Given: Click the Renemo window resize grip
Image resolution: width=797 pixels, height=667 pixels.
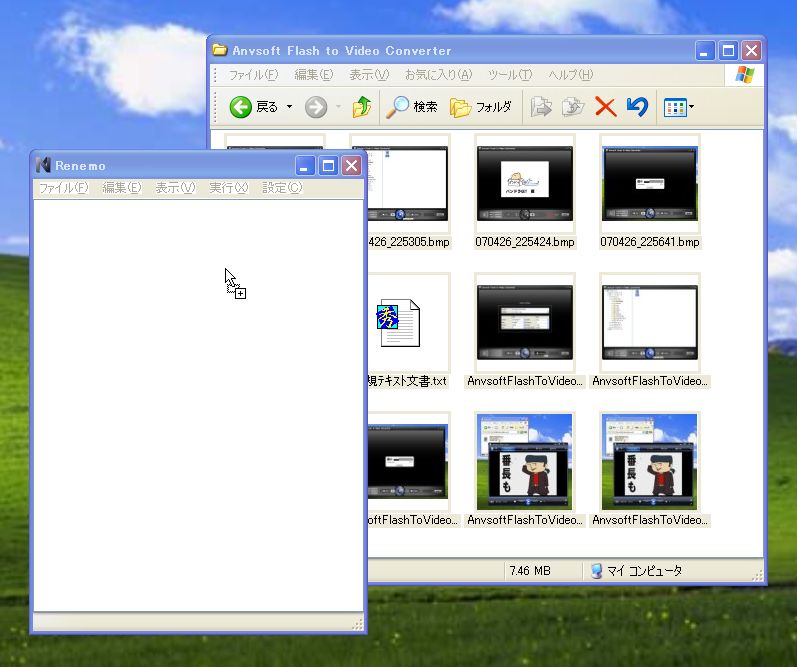Looking at the screenshot, I should coord(358,624).
